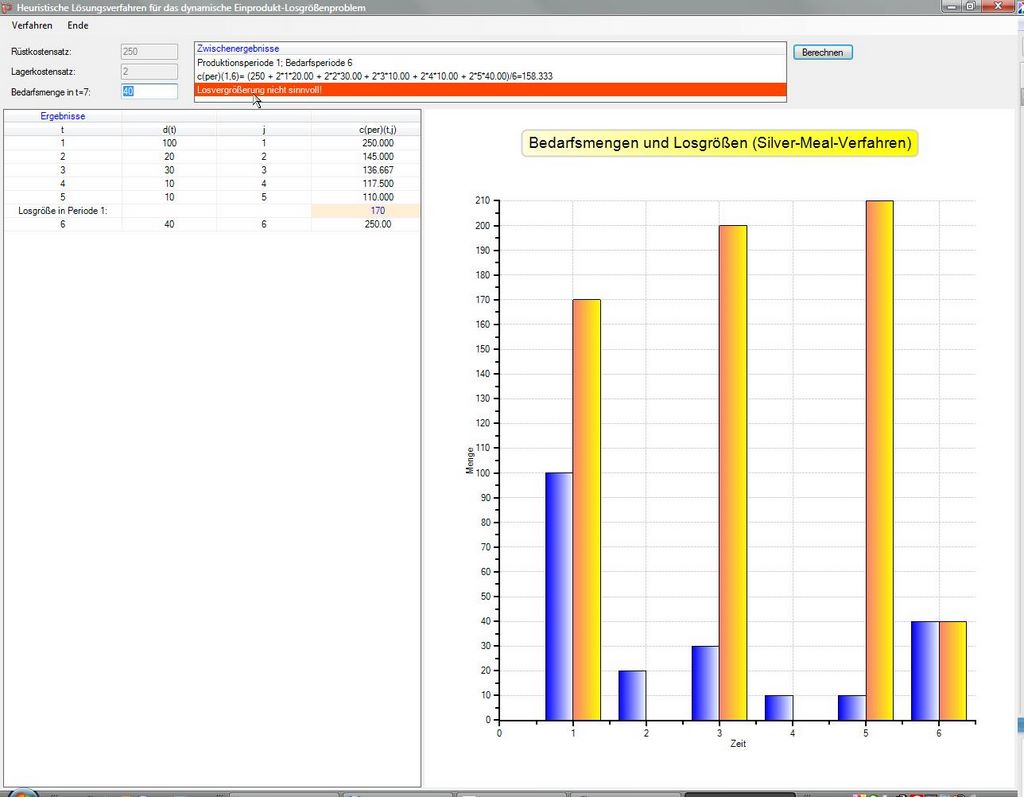Click the Ergebnisse table header

[62, 116]
